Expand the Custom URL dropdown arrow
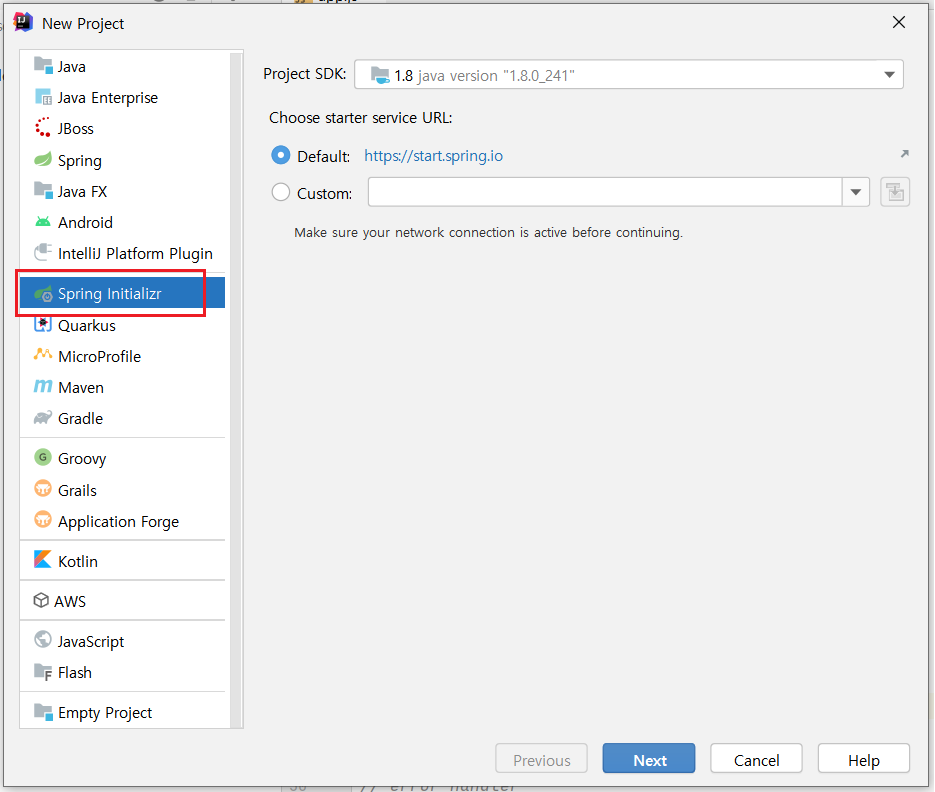Viewport: 935px width, 792px height. click(x=856, y=192)
